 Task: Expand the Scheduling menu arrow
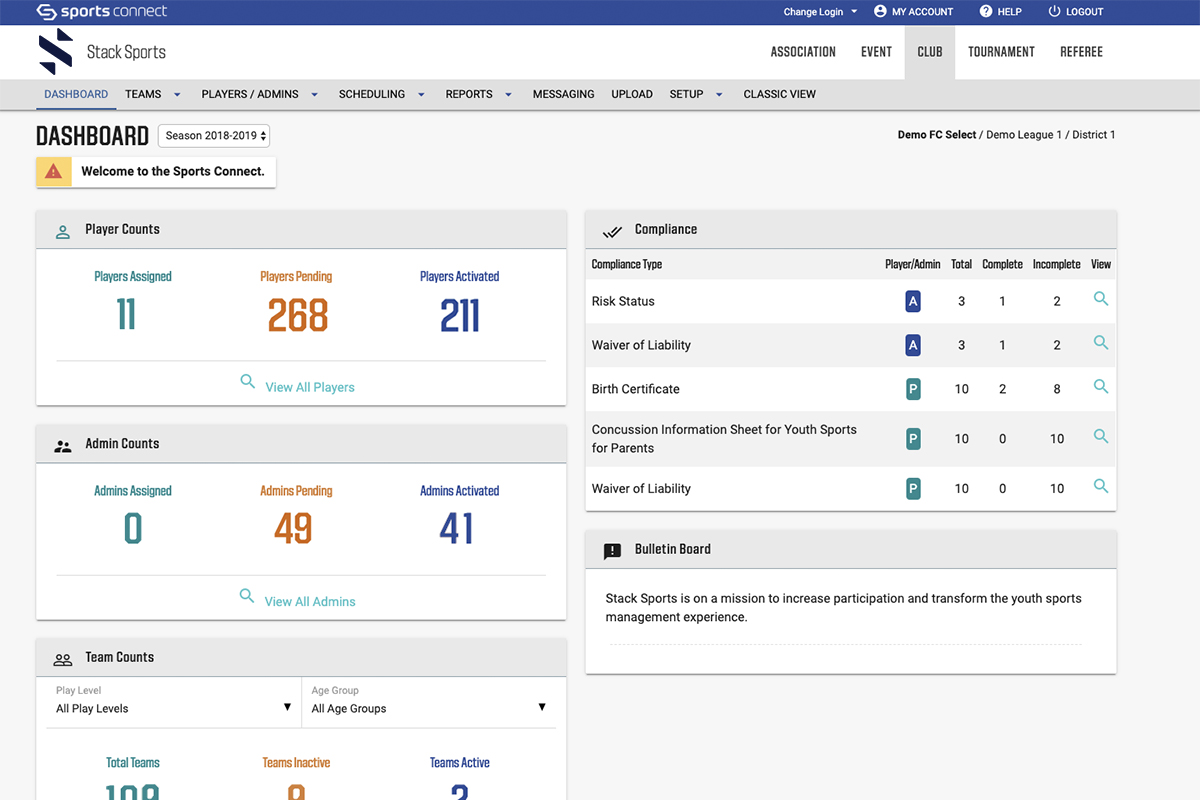(x=421, y=95)
